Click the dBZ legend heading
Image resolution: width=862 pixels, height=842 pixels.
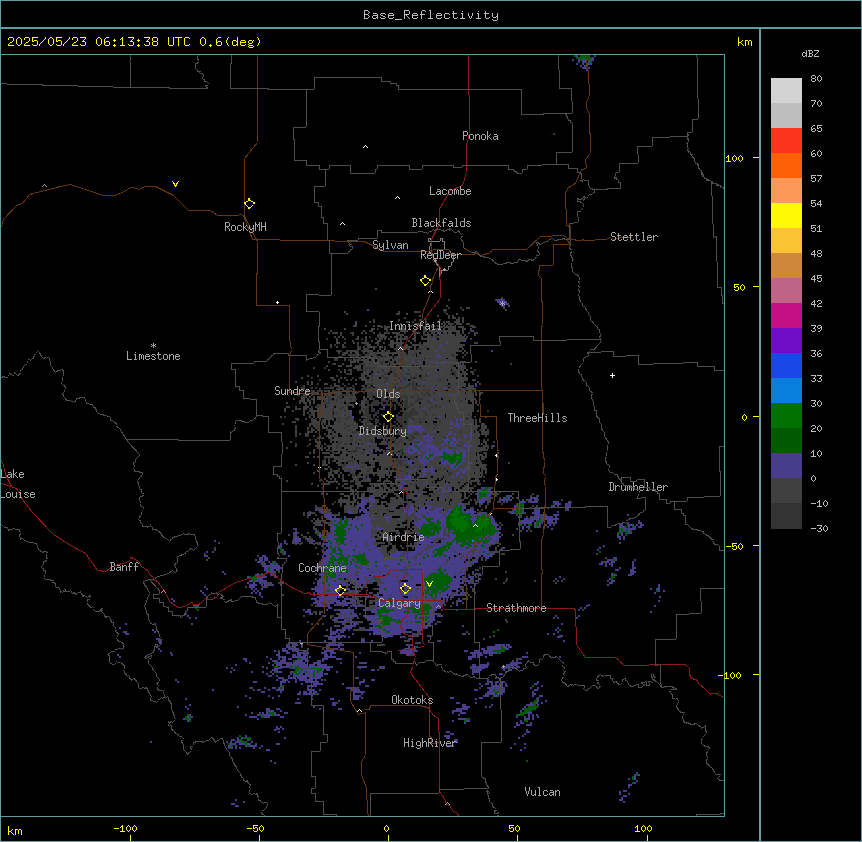pos(810,53)
